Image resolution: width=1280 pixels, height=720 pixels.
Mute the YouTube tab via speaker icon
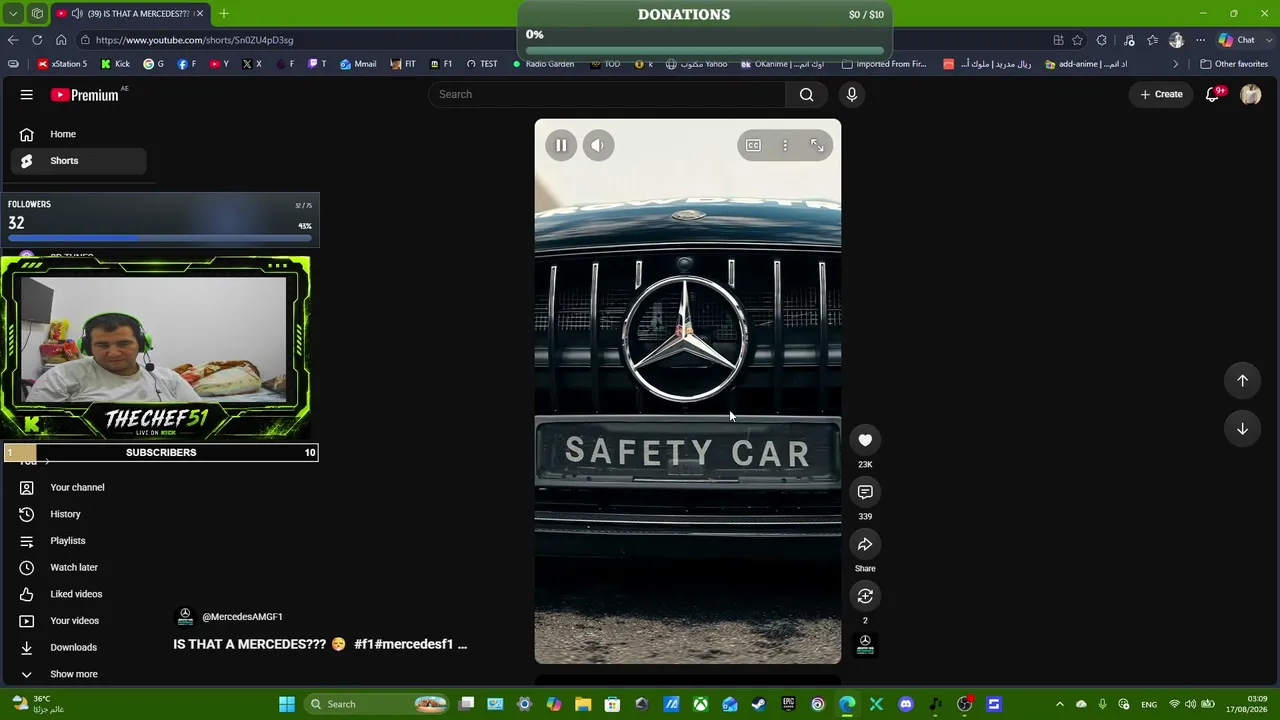77,14
